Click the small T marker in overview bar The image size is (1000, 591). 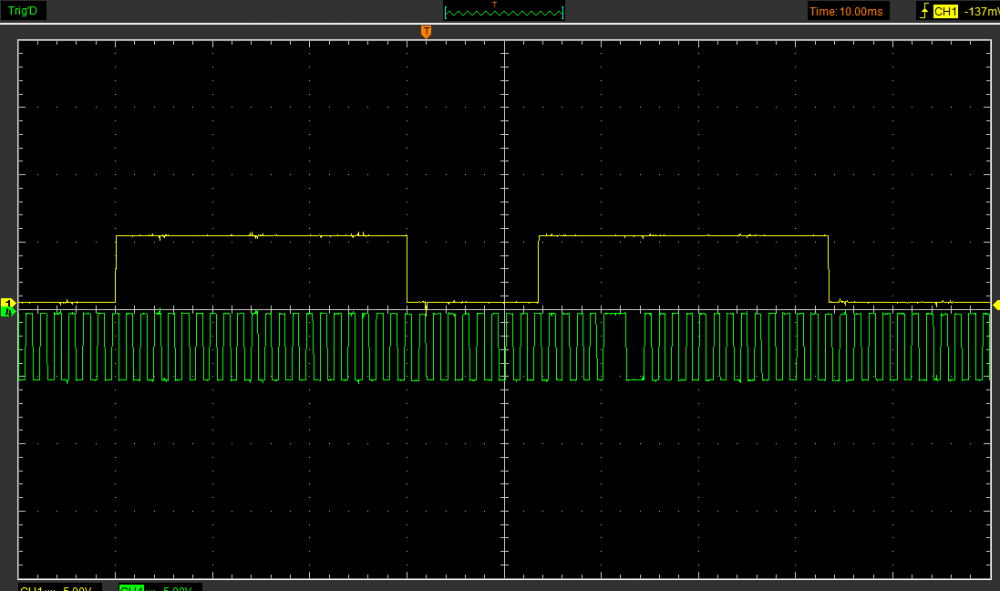(494, 5)
